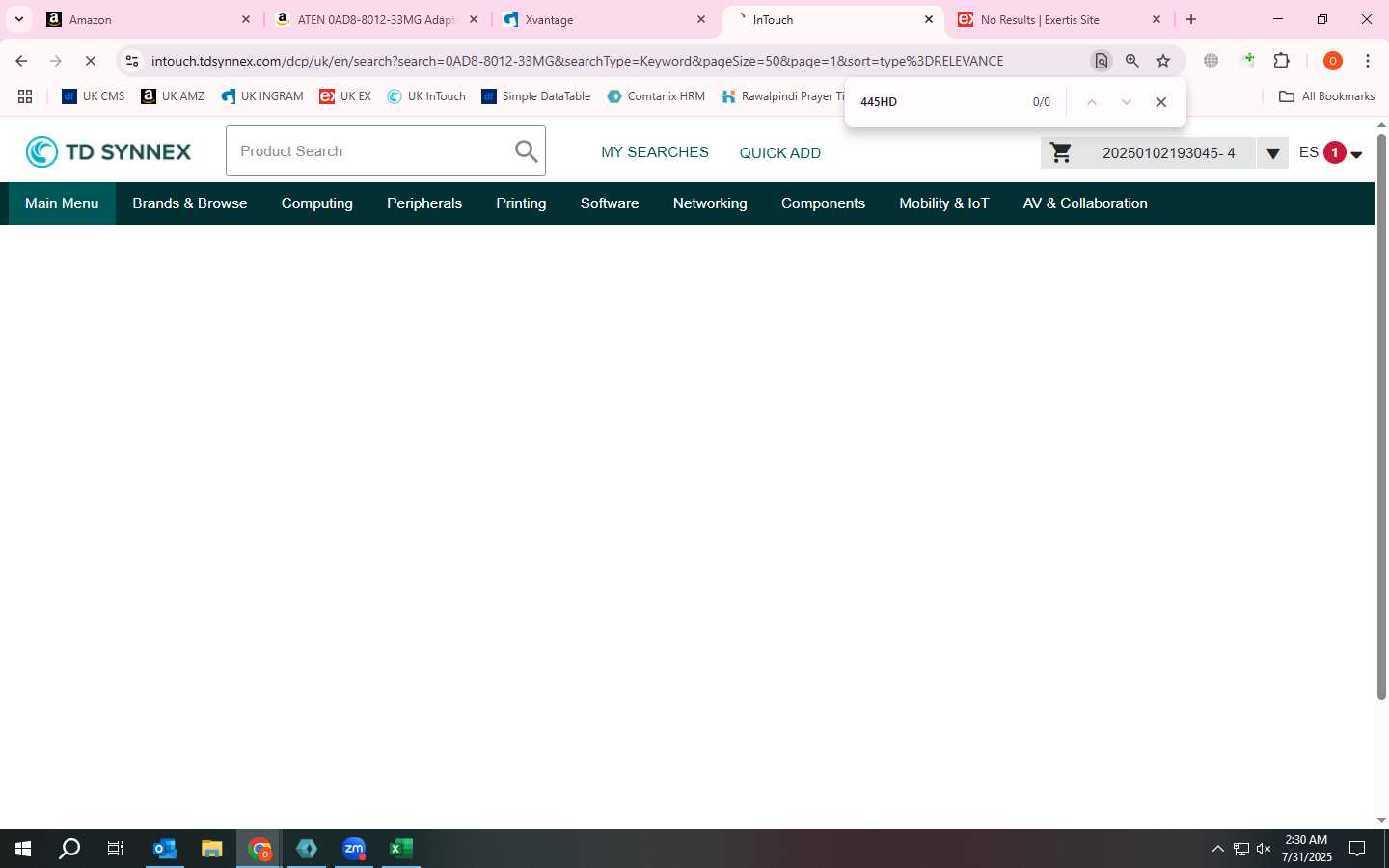This screenshot has width=1389, height=868.
Task: Go to next find result
Action: (1126, 102)
